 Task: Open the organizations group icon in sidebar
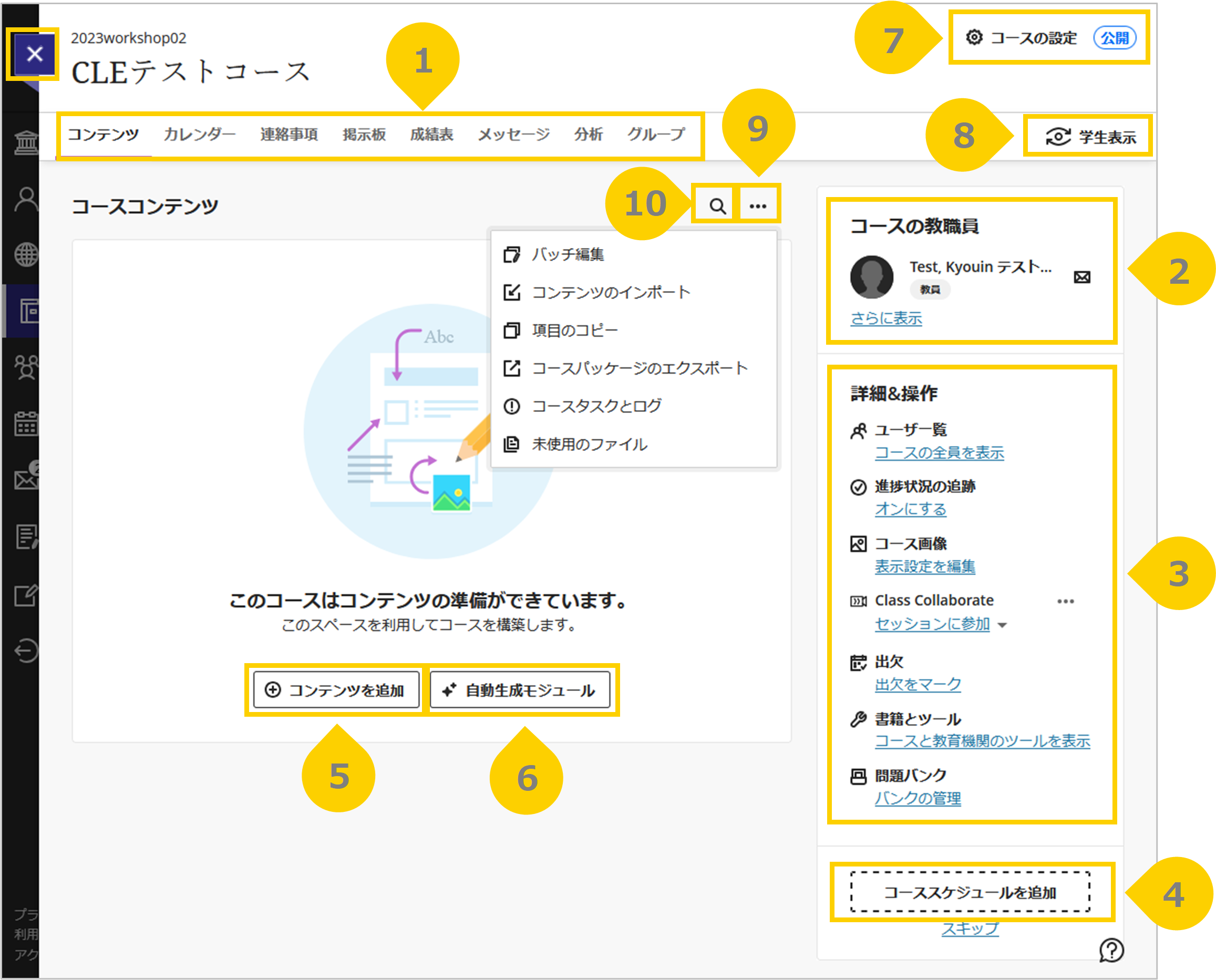pos(26,367)
